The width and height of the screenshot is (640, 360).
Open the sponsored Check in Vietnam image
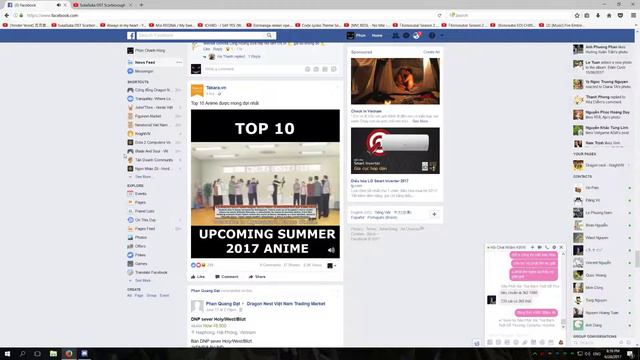click(395, 81)
